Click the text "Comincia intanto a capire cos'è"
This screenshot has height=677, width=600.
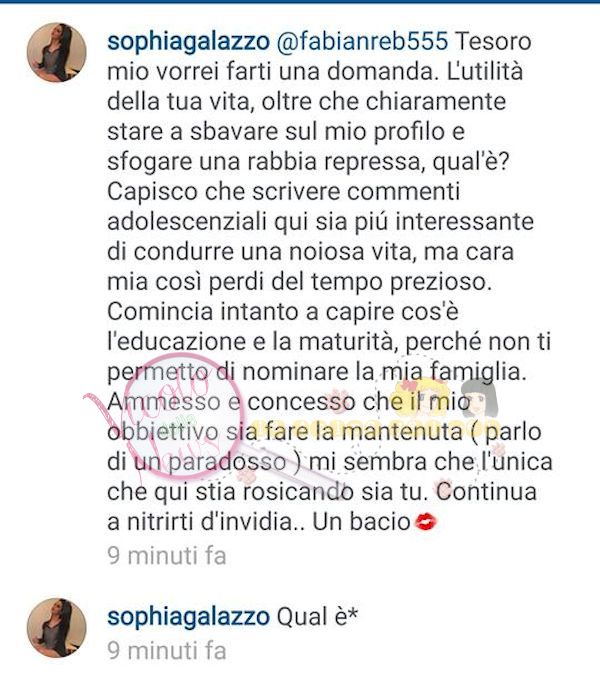point(282,312)
